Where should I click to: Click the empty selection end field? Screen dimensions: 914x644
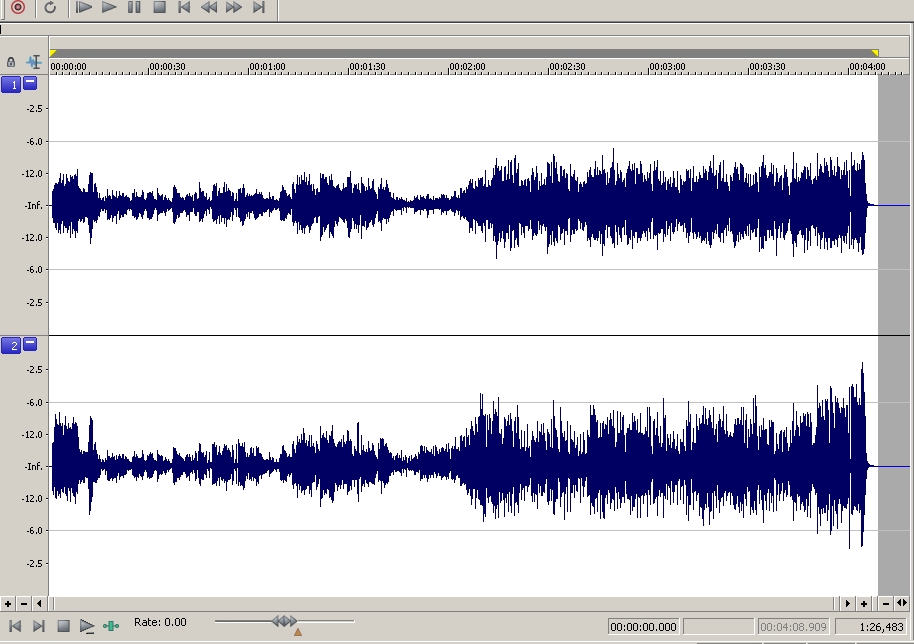(x=718, y=627)
